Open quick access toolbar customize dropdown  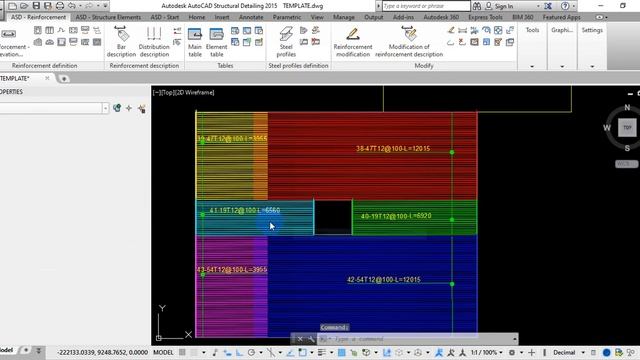pyautogui.click(x=105, y=6)
